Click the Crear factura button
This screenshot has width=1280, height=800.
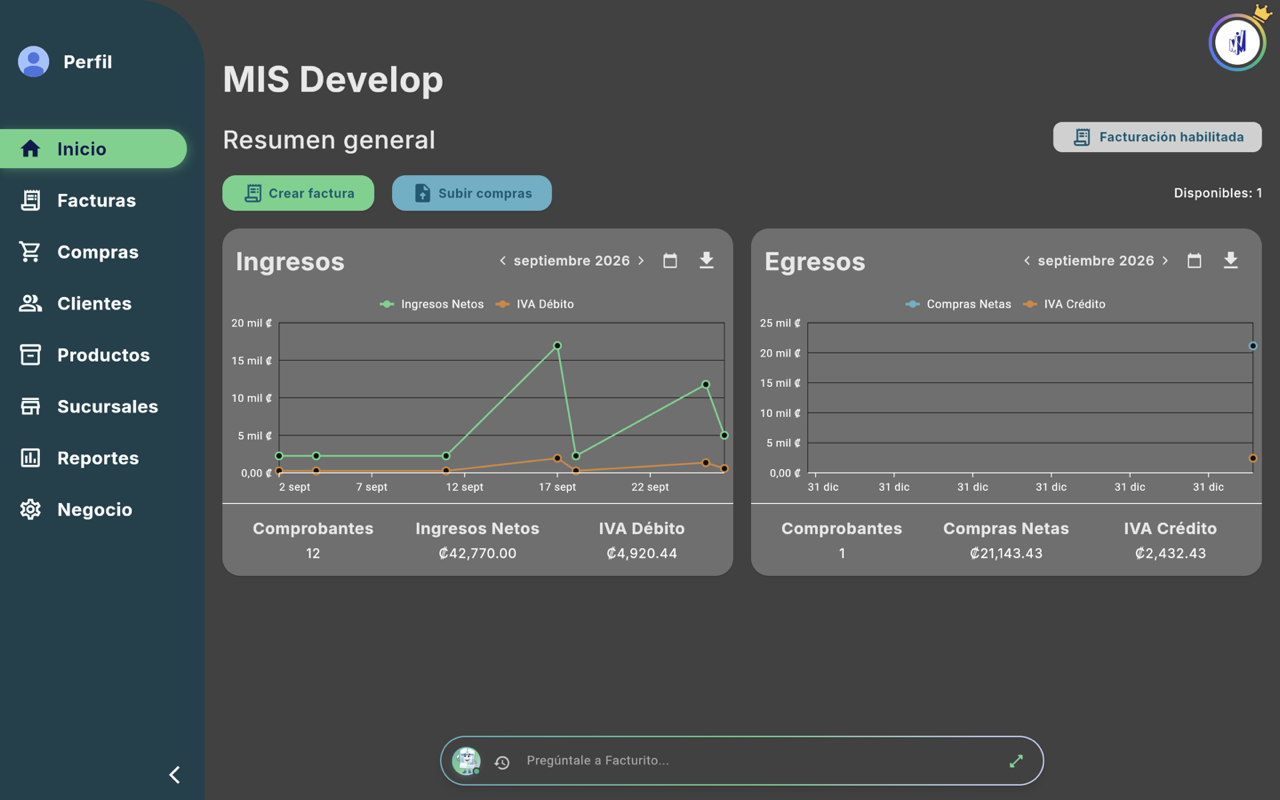coord(298,193)
